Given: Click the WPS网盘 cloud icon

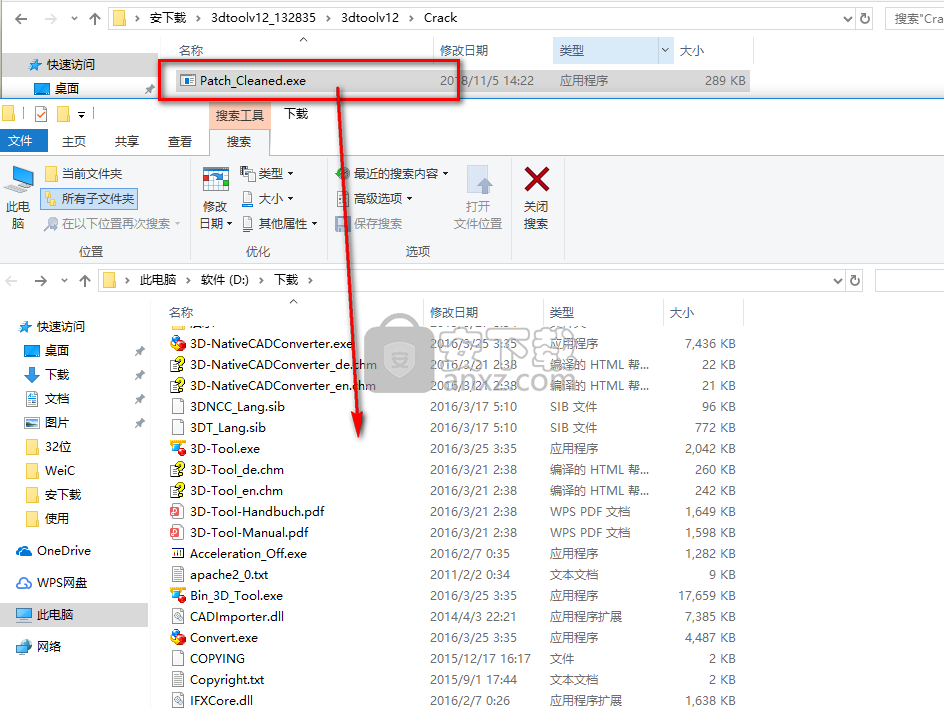Looking at the screenshot, I should point(23,583).
